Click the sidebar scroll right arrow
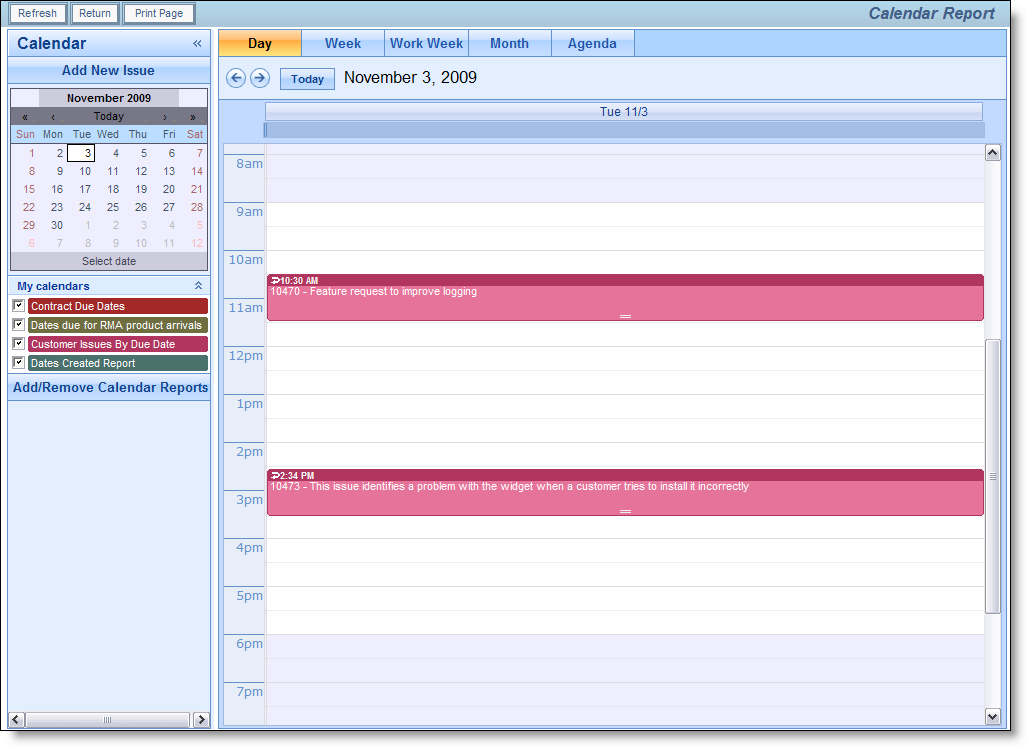Screen dimensions: 1027x747 pos(201,720)
